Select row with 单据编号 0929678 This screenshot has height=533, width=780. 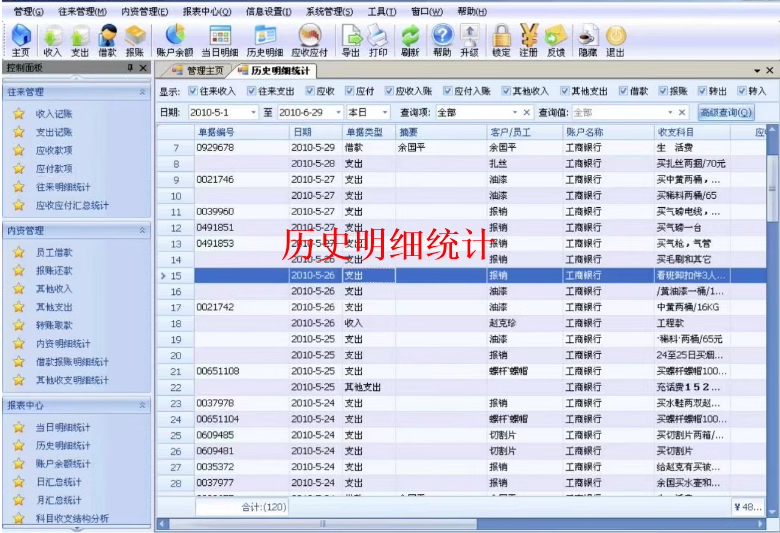(x=461, y=148)
